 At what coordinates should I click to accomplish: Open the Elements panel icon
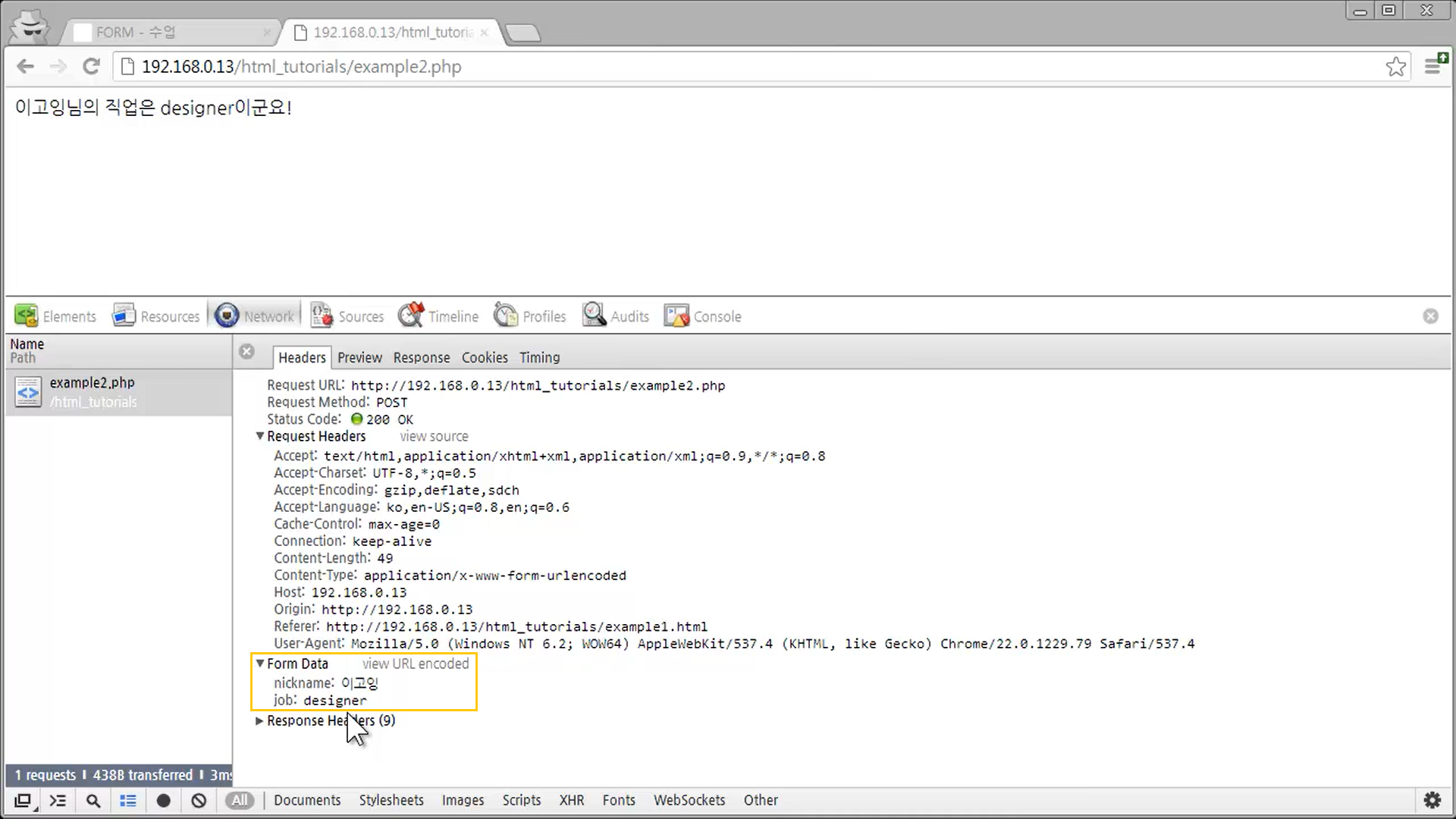[x=27, y=315]
